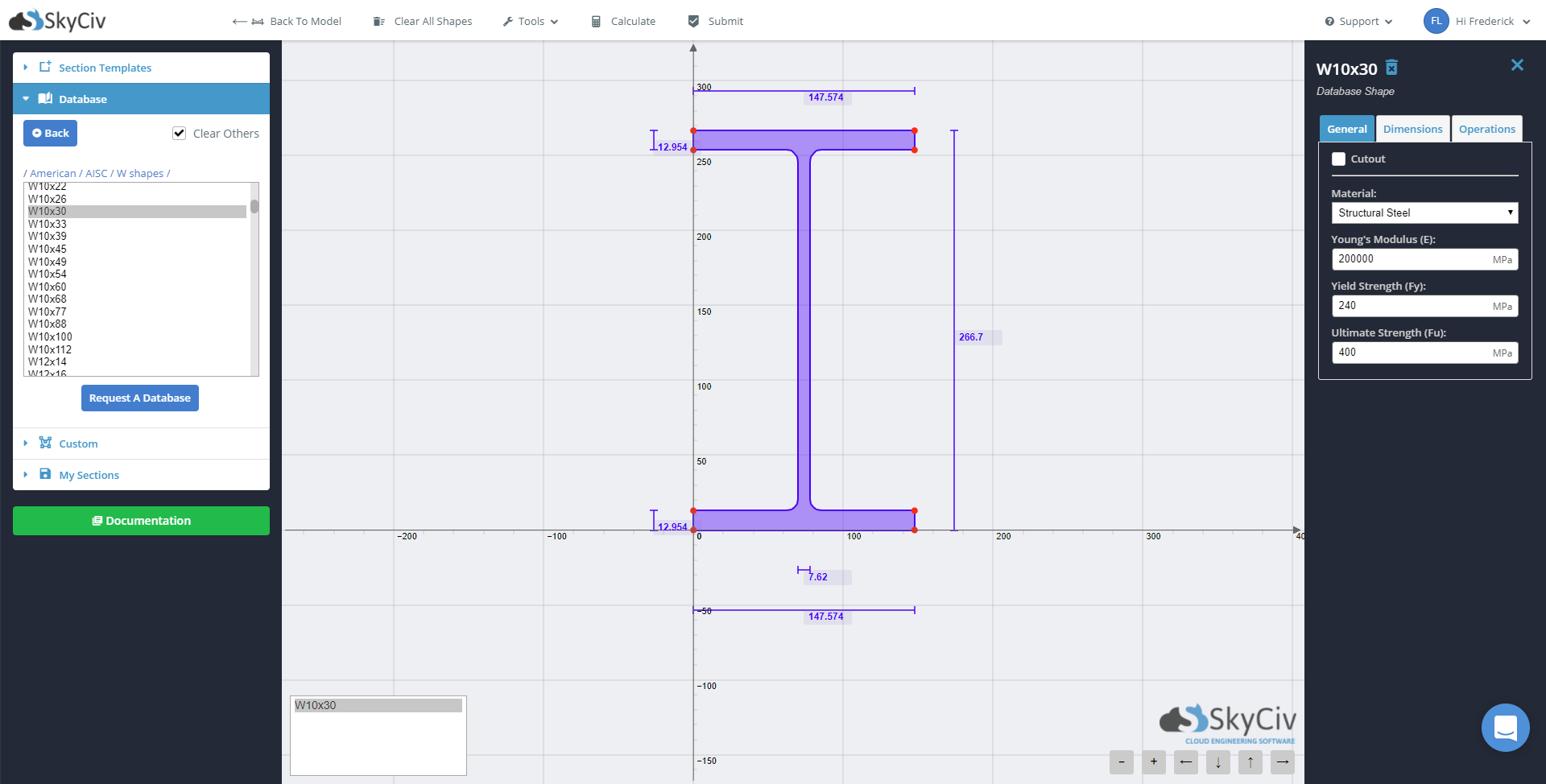The image size is (1546, 784).
Task: Open the live chat bubble
Action: tap(1504, 728)
